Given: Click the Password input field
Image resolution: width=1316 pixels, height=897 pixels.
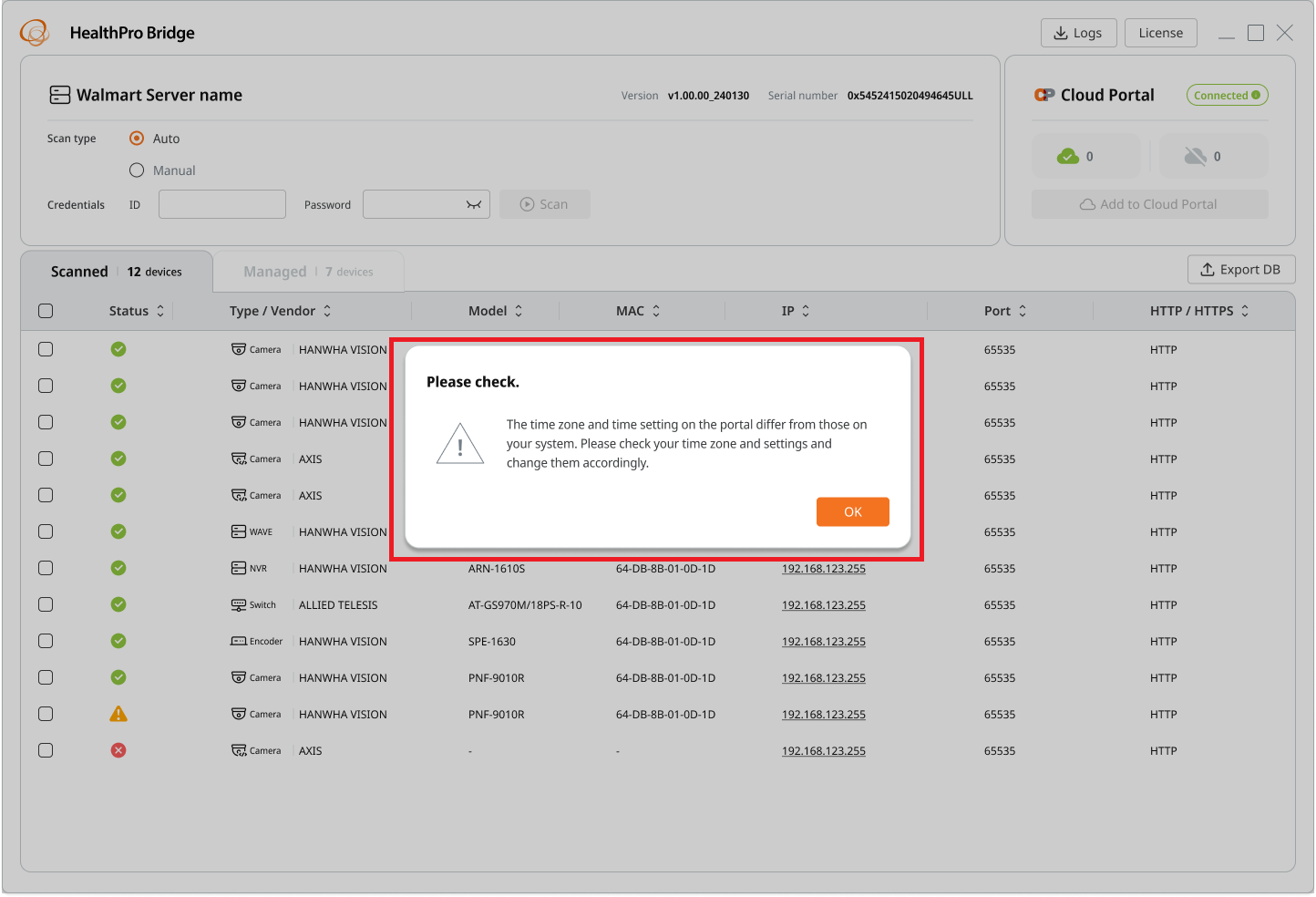Looking at the screenshot, I should [x=427, y=204].
